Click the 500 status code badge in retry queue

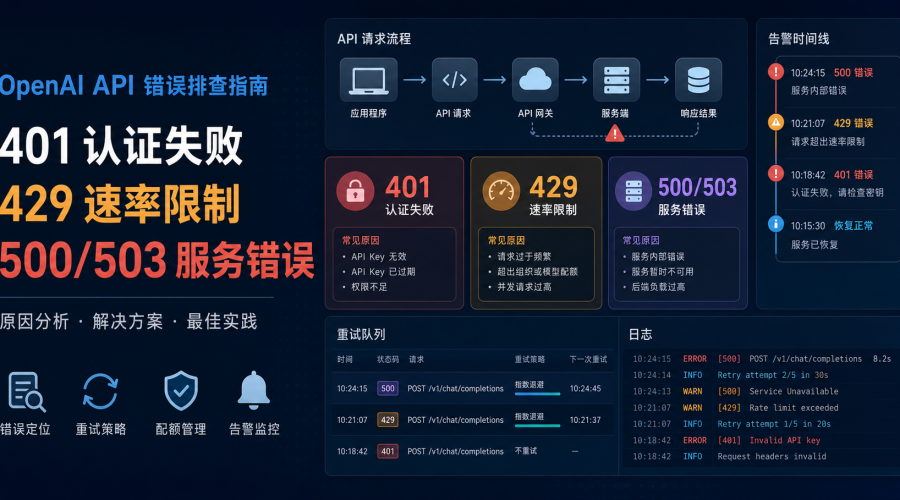(x=388, y=388)
